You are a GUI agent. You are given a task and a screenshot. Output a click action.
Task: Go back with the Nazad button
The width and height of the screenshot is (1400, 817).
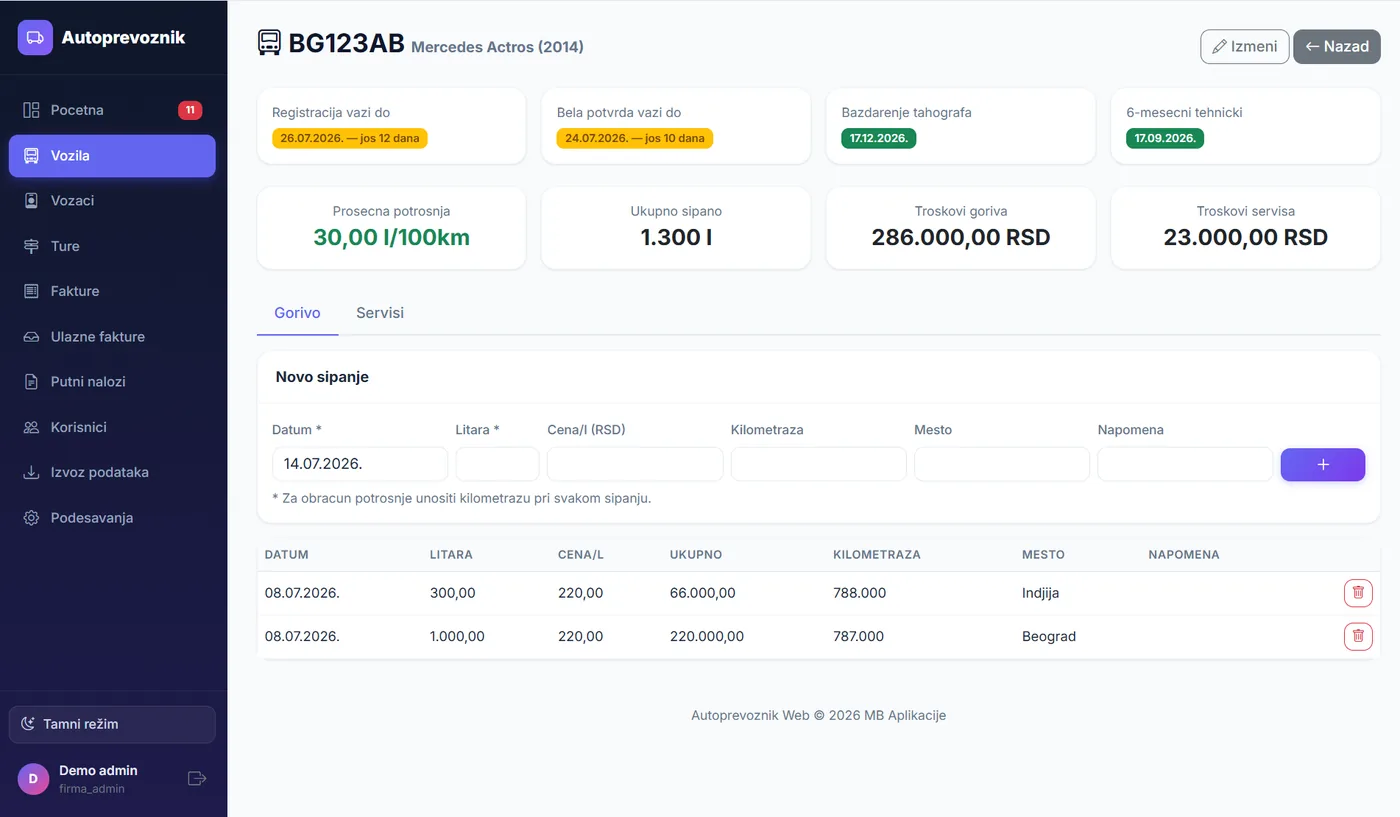(x=1337, y=47)
